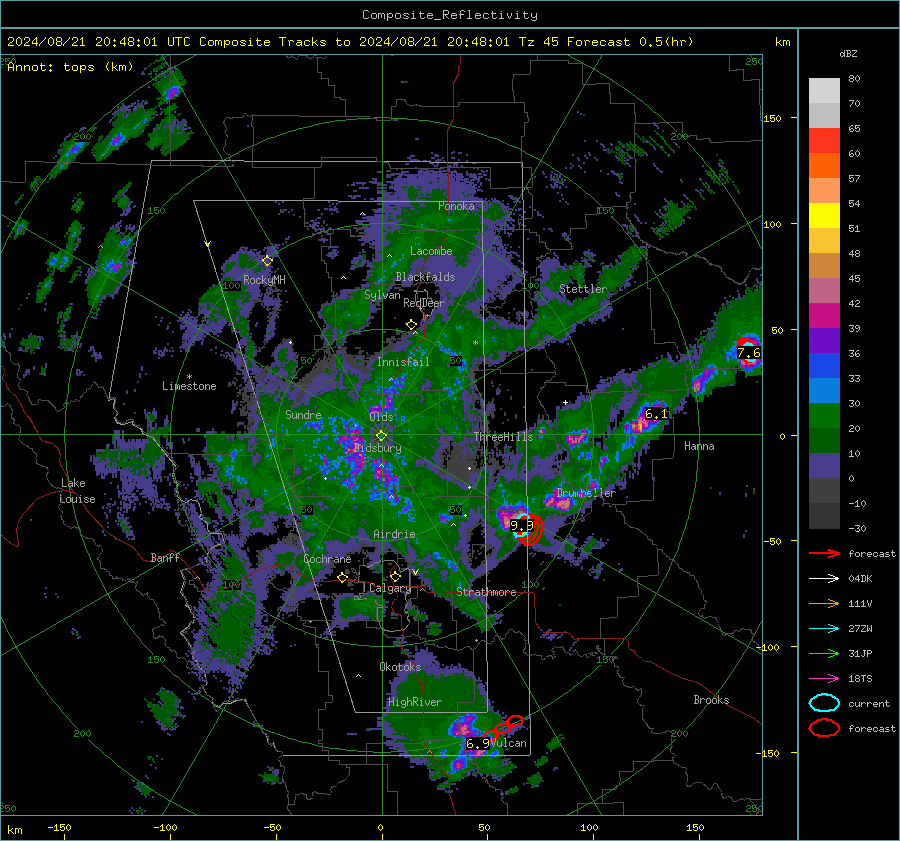
Task: Click the Hanna city label
Action: coord(699,446)
